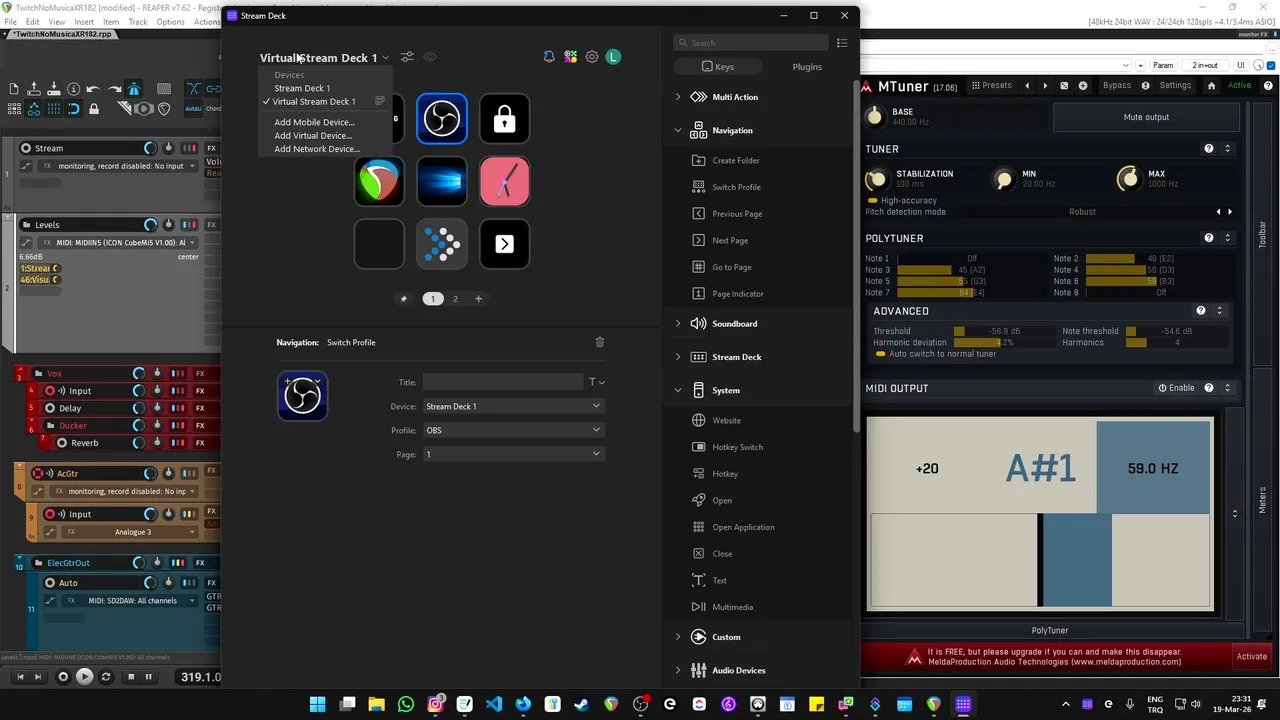Open the actions list view options
The width and height of the screenshot is (1280, 720).
(842, 43)
